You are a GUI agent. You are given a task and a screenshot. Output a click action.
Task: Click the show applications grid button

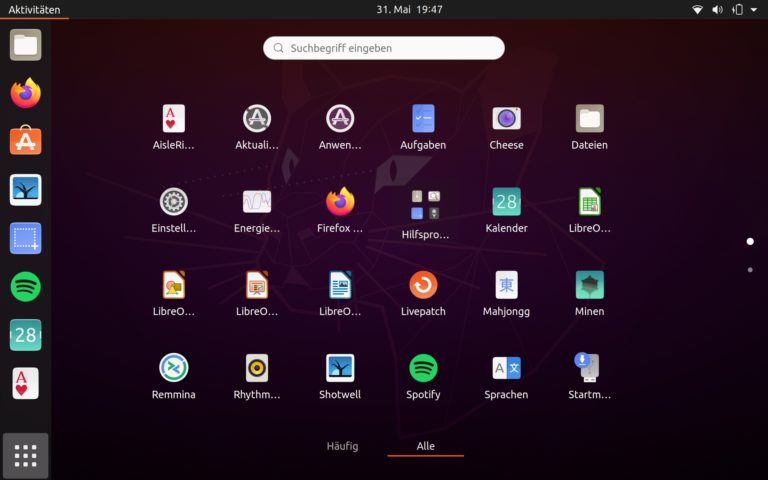pyautogui.click(x=25, y=456)
